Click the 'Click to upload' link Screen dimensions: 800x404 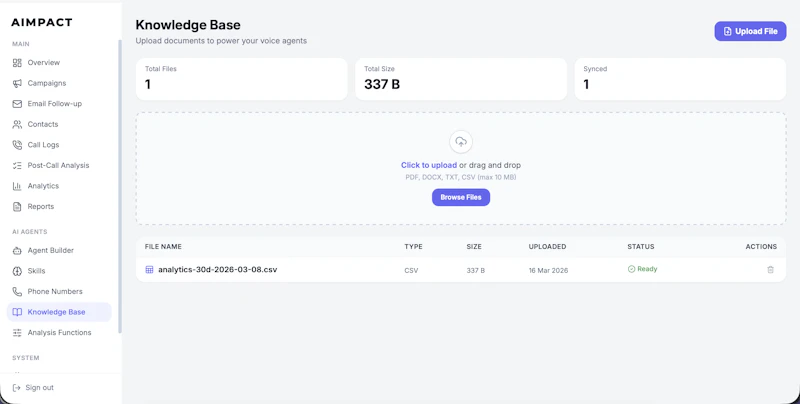(429, 165)
